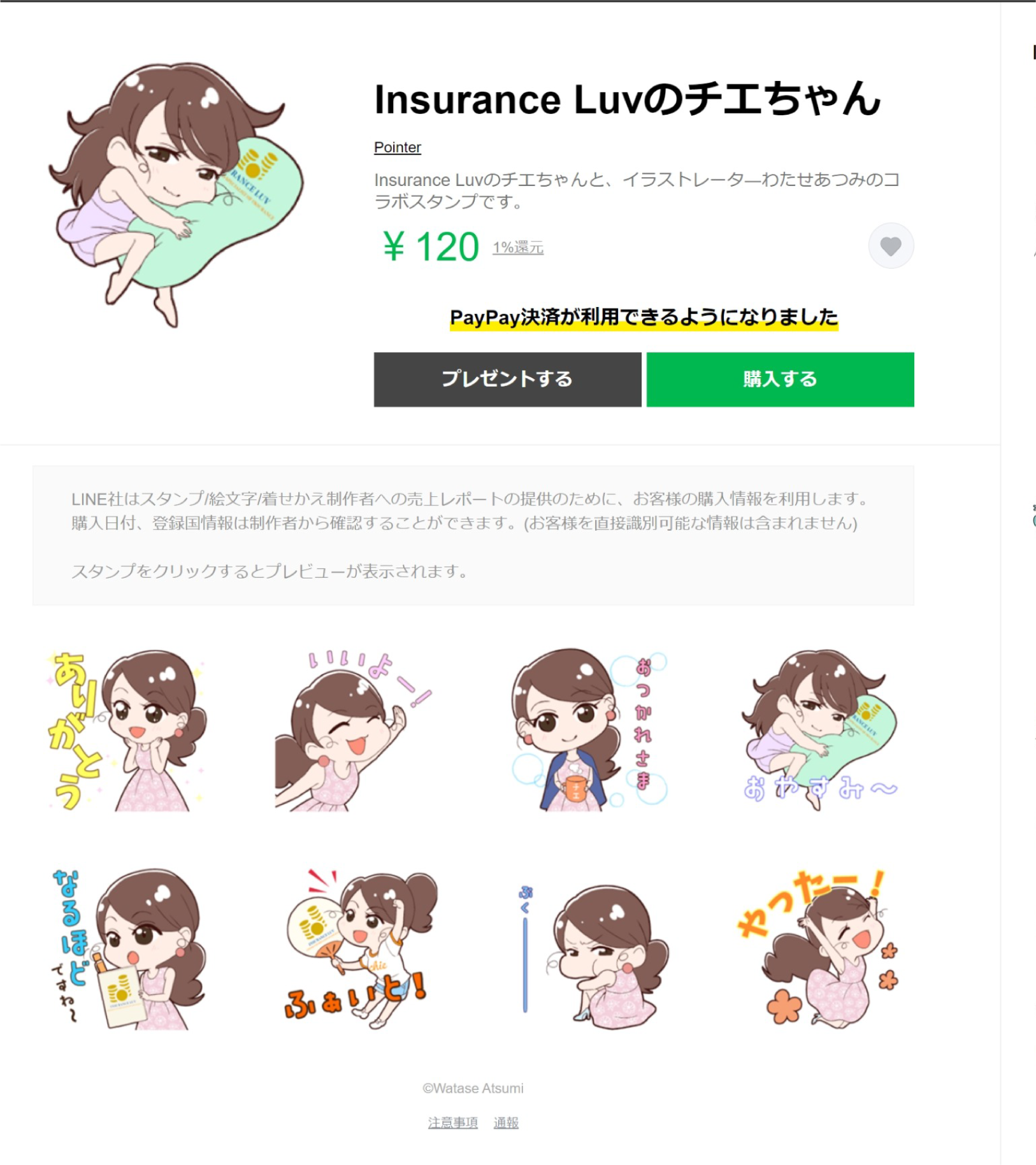The height and width of the screenshot is (1165, 1036).
Task: Click the 1%還元 reward link
Action: coord(517,248)
